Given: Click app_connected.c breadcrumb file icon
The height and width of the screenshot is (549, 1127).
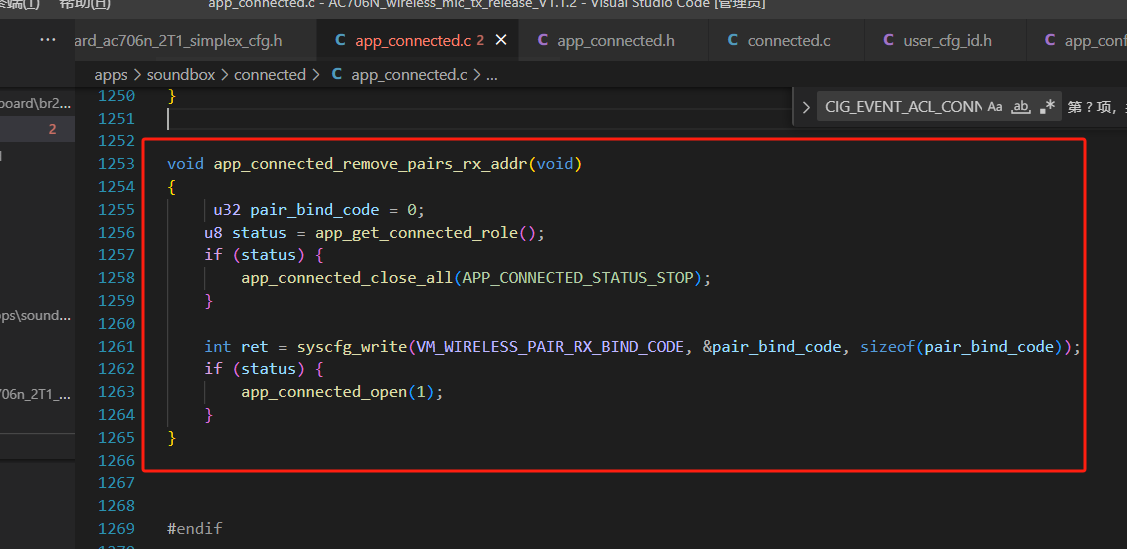Looking at the screenshot, I should tap(337, 75).
